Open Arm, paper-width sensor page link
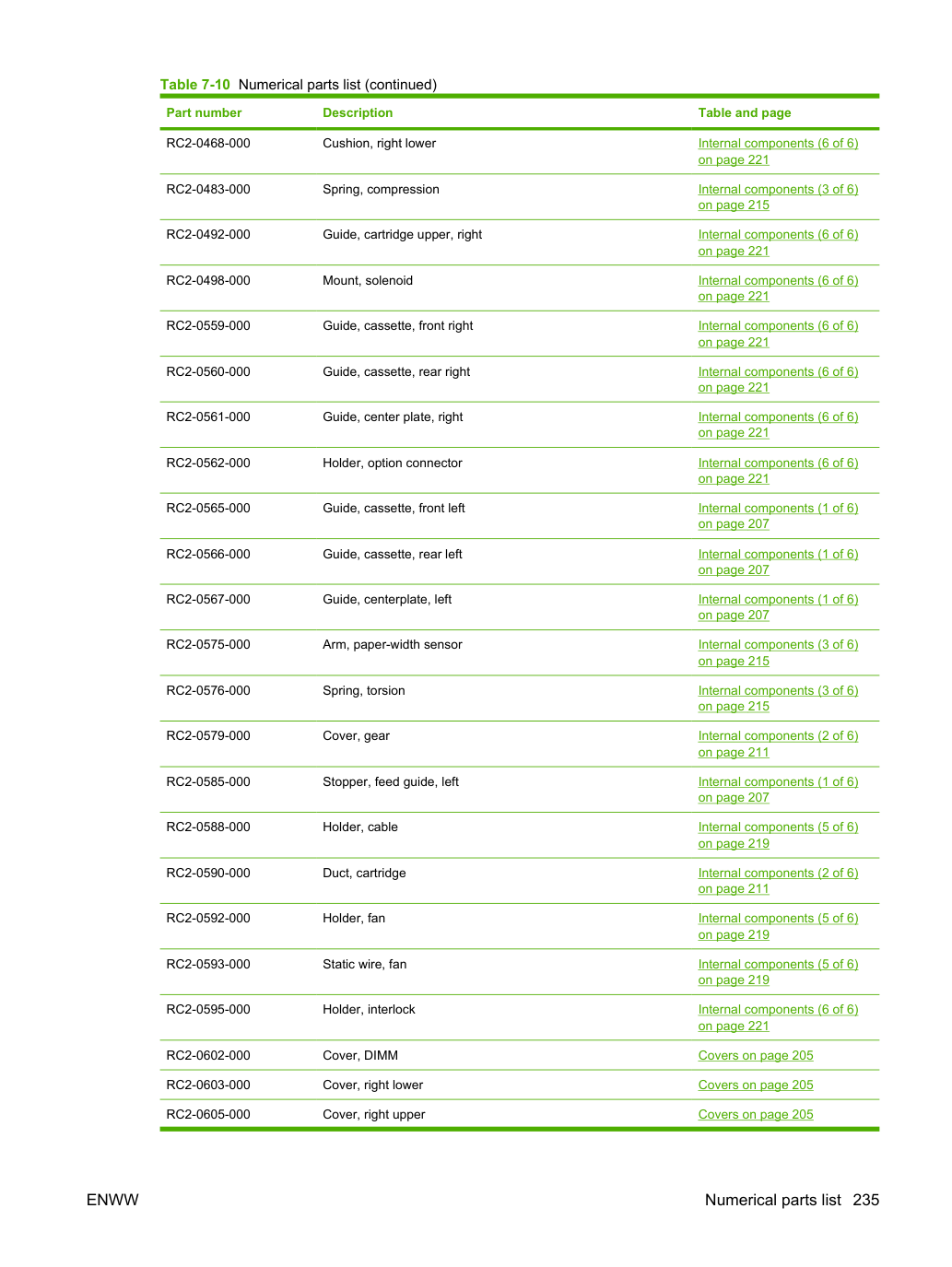The image size is (952, 1267). coord(778,652)
